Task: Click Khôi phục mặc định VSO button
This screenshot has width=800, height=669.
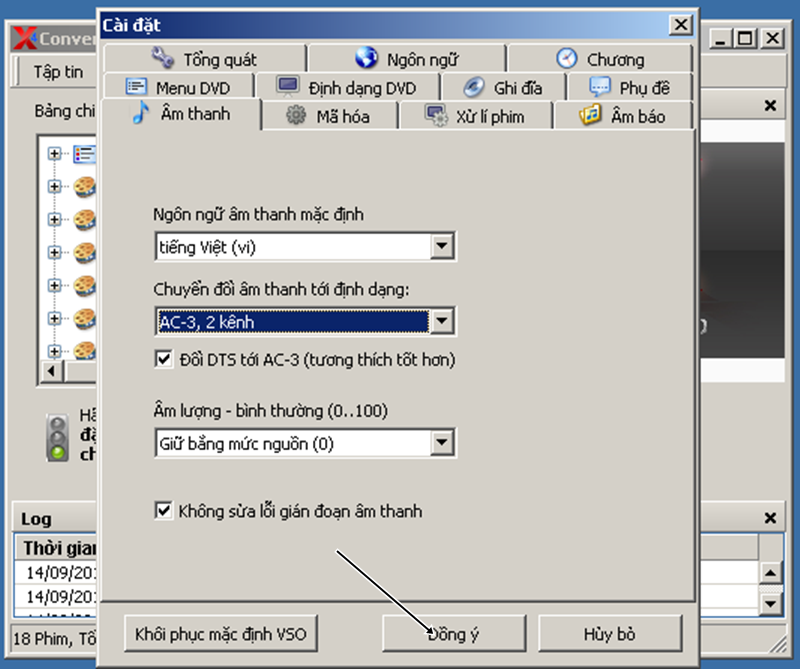Action: (221, 634)
